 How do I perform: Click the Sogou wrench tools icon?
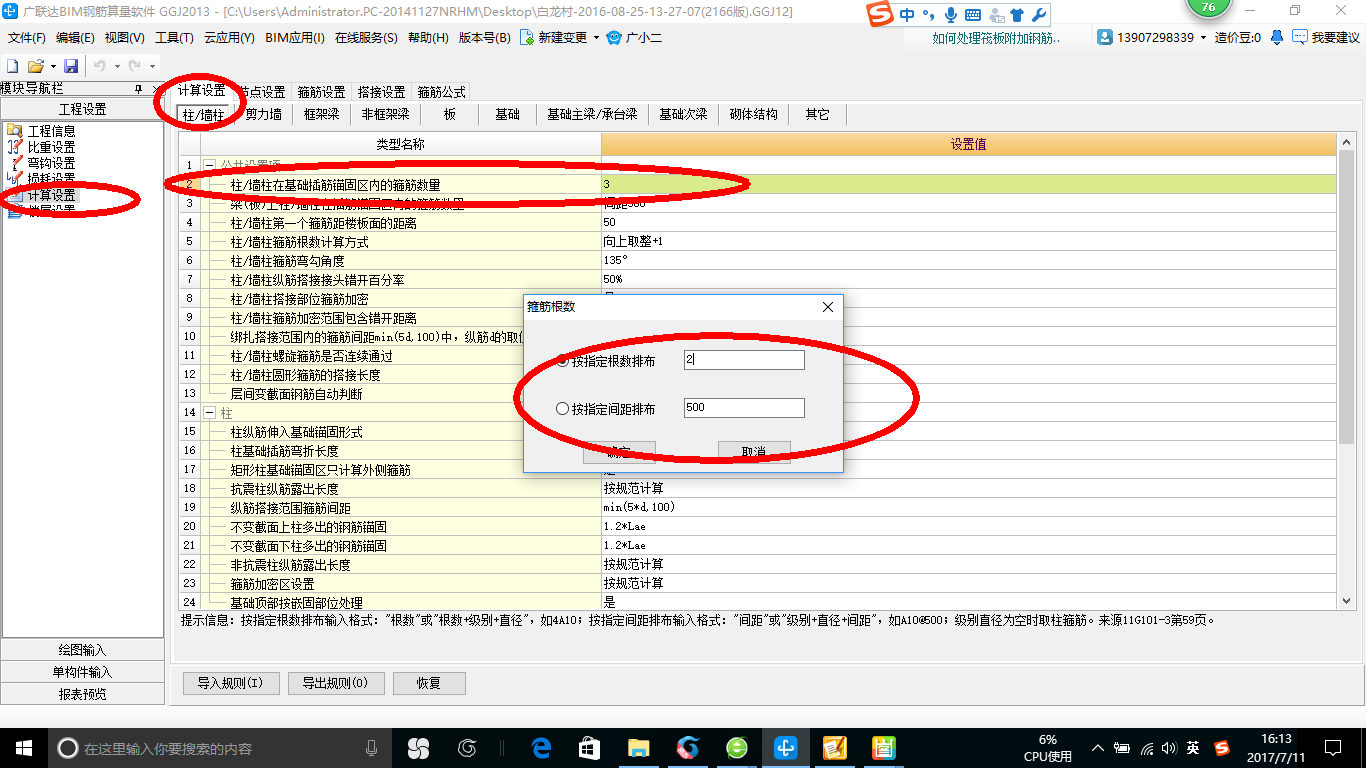point(1039,15)
